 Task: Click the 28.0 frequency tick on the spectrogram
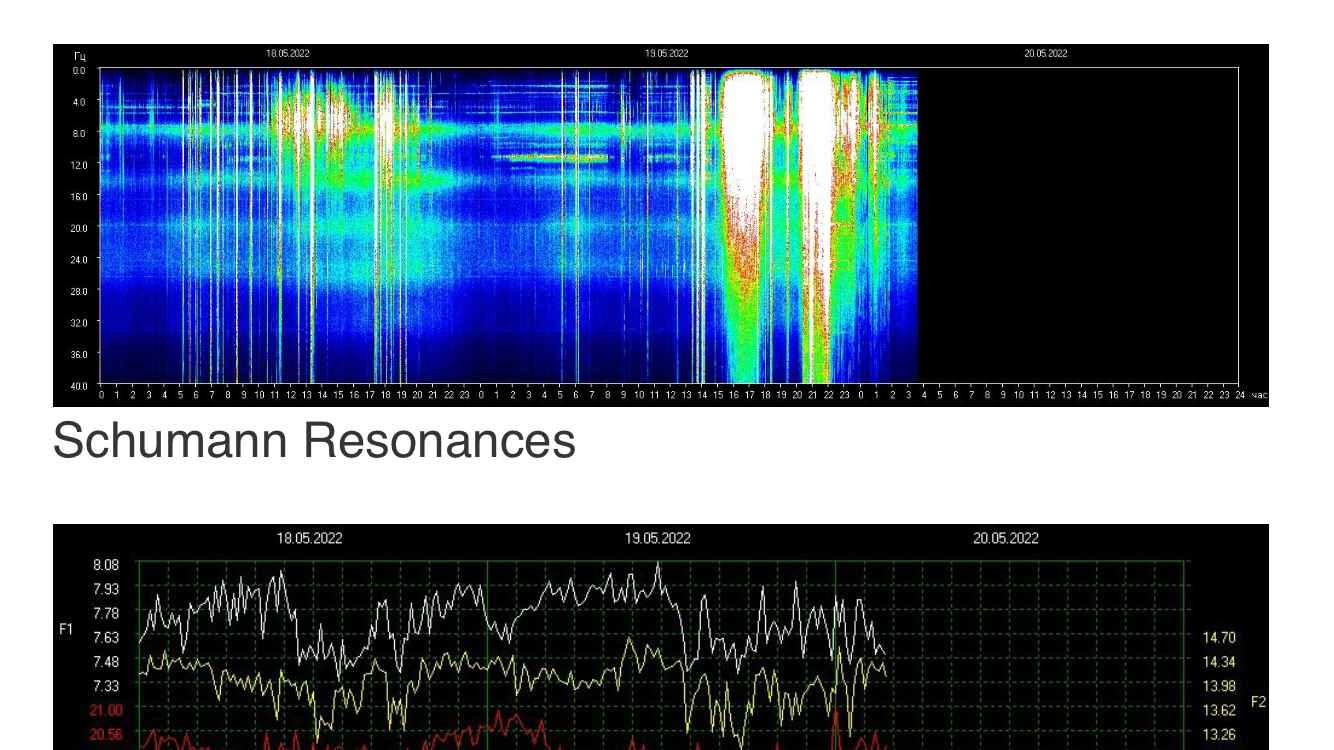point(79,291)
